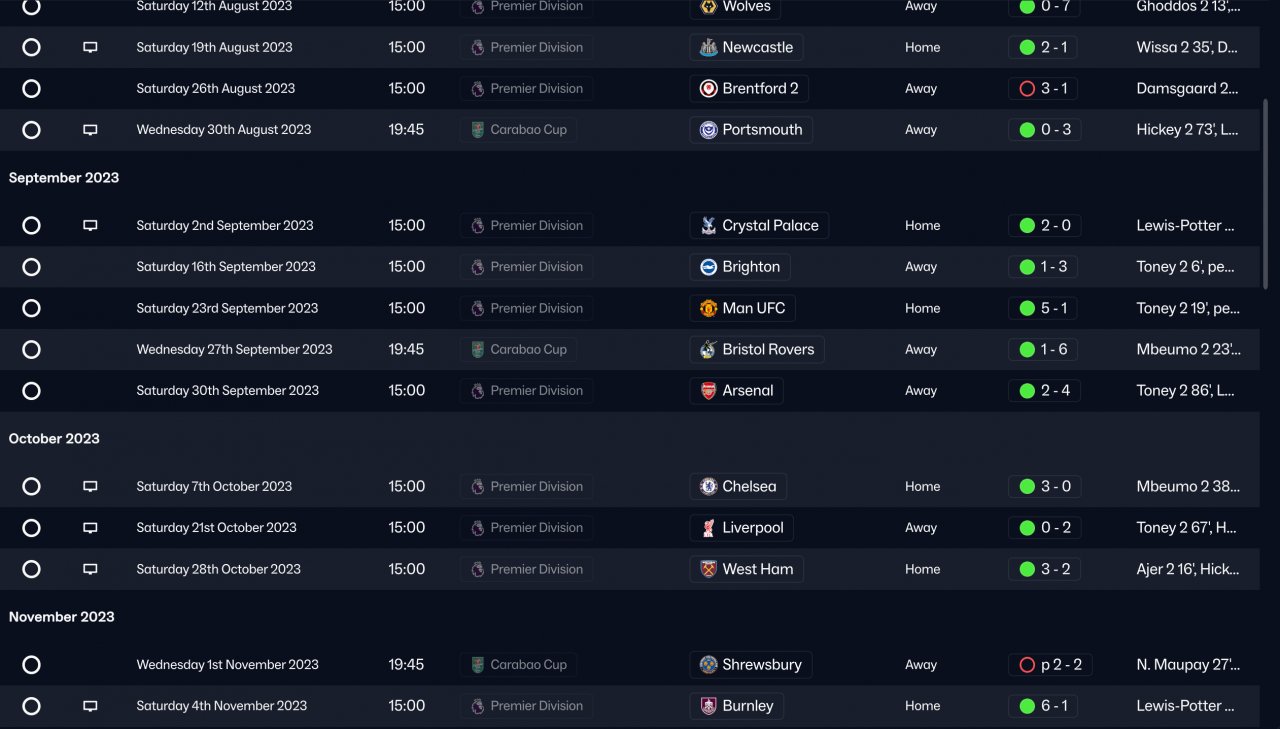
Task: Open the Bristol Rovers team link
Action: [x=767, y=350]
